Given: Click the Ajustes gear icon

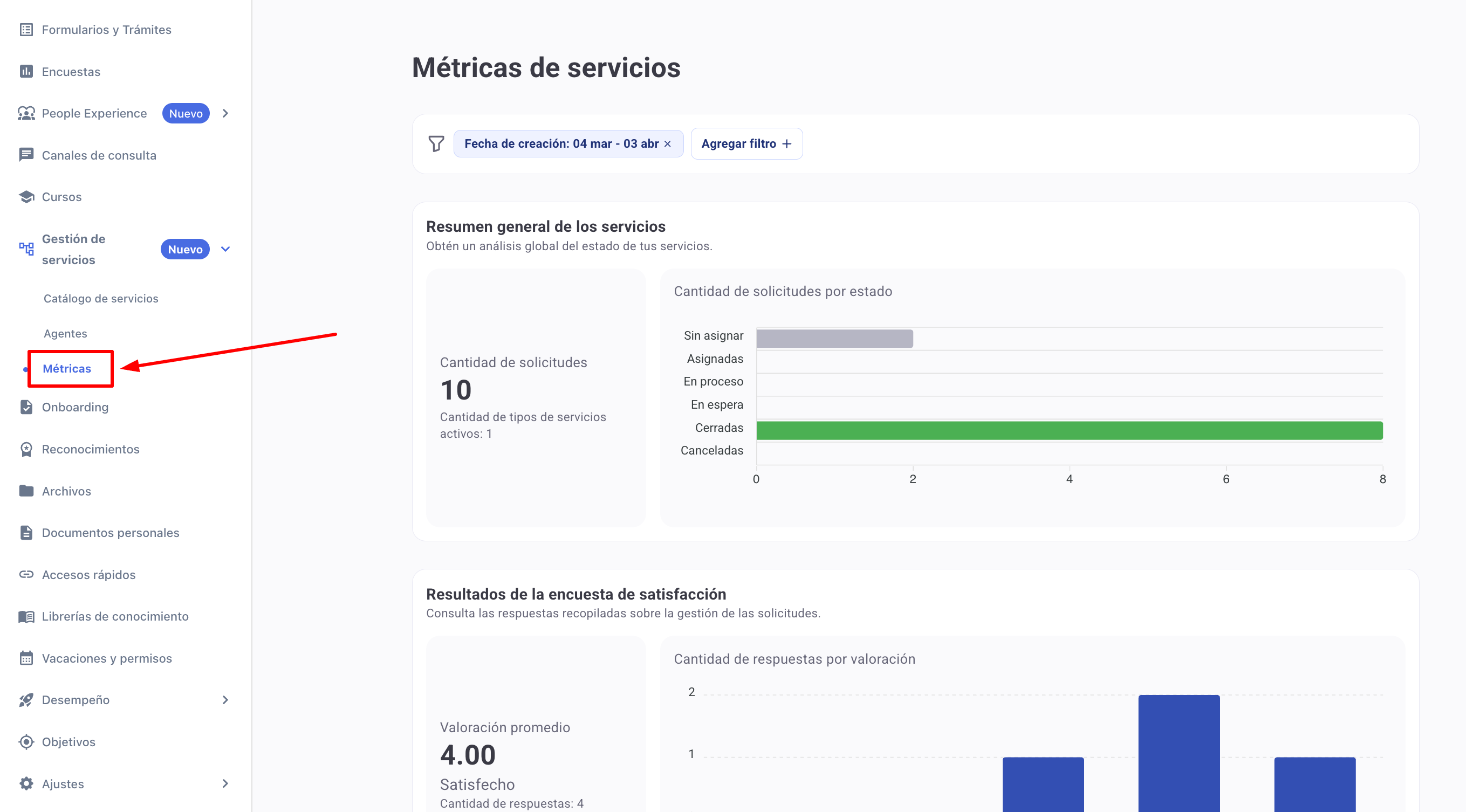Looking at the screenshot, I should tap(26, 783).
